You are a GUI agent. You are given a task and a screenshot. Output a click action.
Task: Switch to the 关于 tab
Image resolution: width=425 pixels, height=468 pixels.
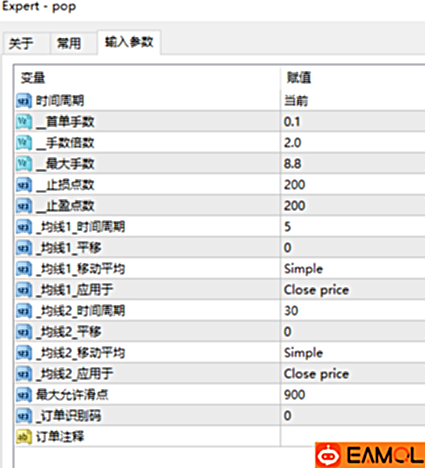21,43
